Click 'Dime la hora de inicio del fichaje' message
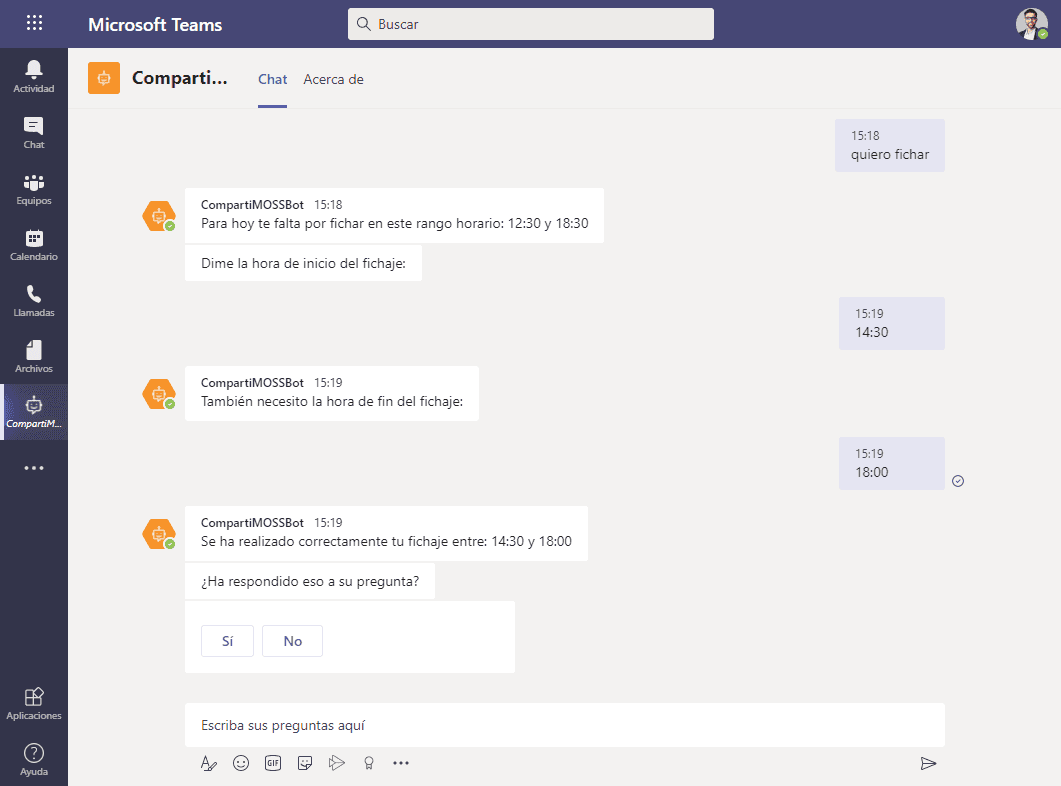This screenshot has width=1061, height=786. point(303,263)
